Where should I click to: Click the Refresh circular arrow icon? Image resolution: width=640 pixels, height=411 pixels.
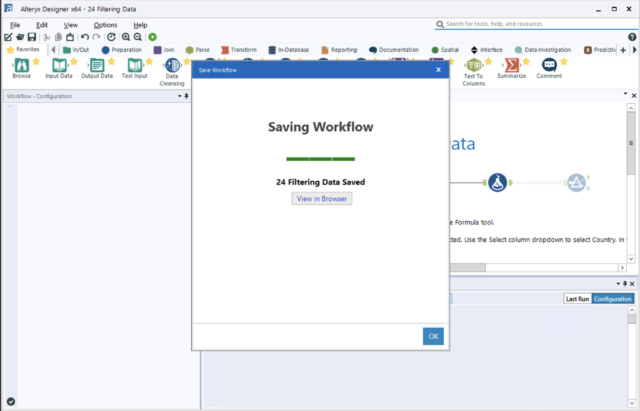pos(111,37)
